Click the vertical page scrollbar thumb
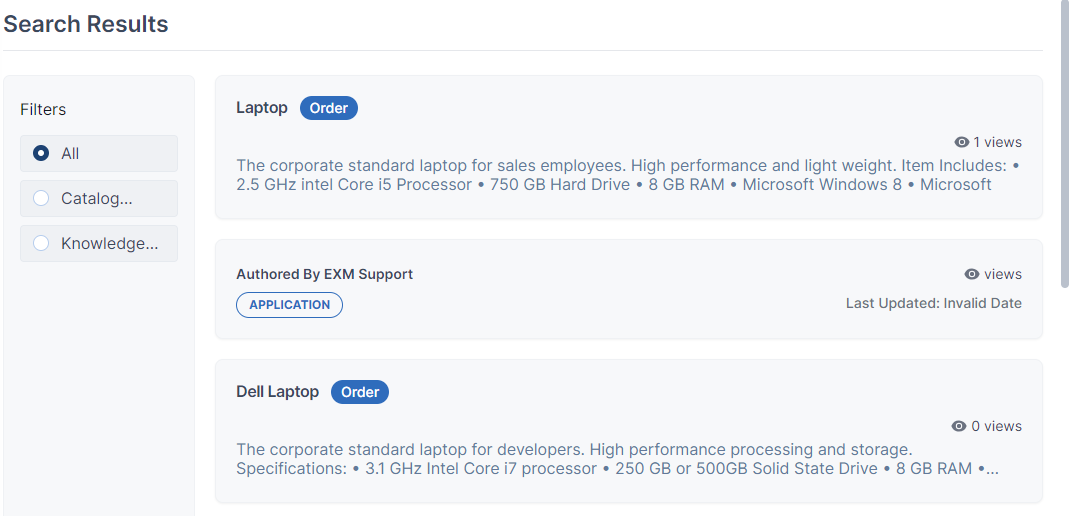 tap(1065, 143)
